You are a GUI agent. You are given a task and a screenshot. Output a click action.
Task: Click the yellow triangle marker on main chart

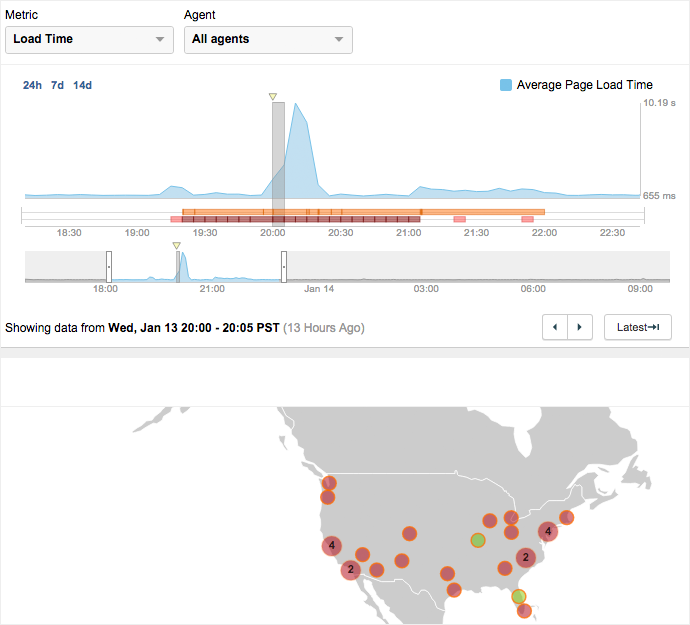[x=272, y=97]
